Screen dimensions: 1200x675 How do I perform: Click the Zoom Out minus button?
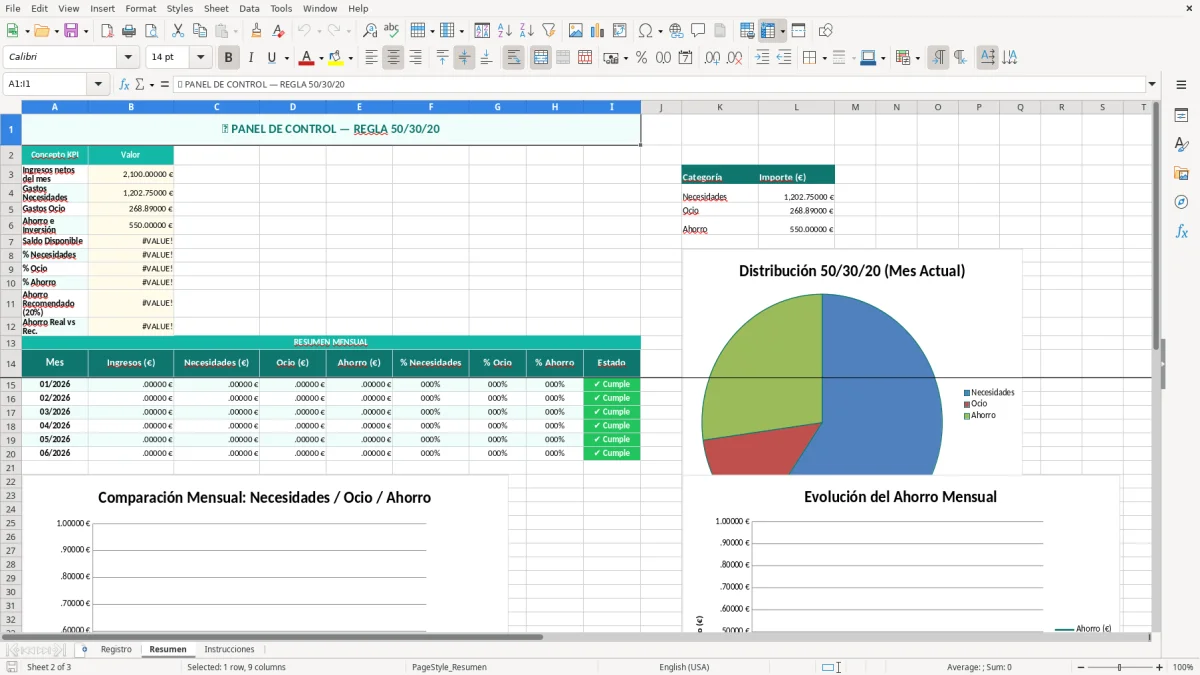1079,667
